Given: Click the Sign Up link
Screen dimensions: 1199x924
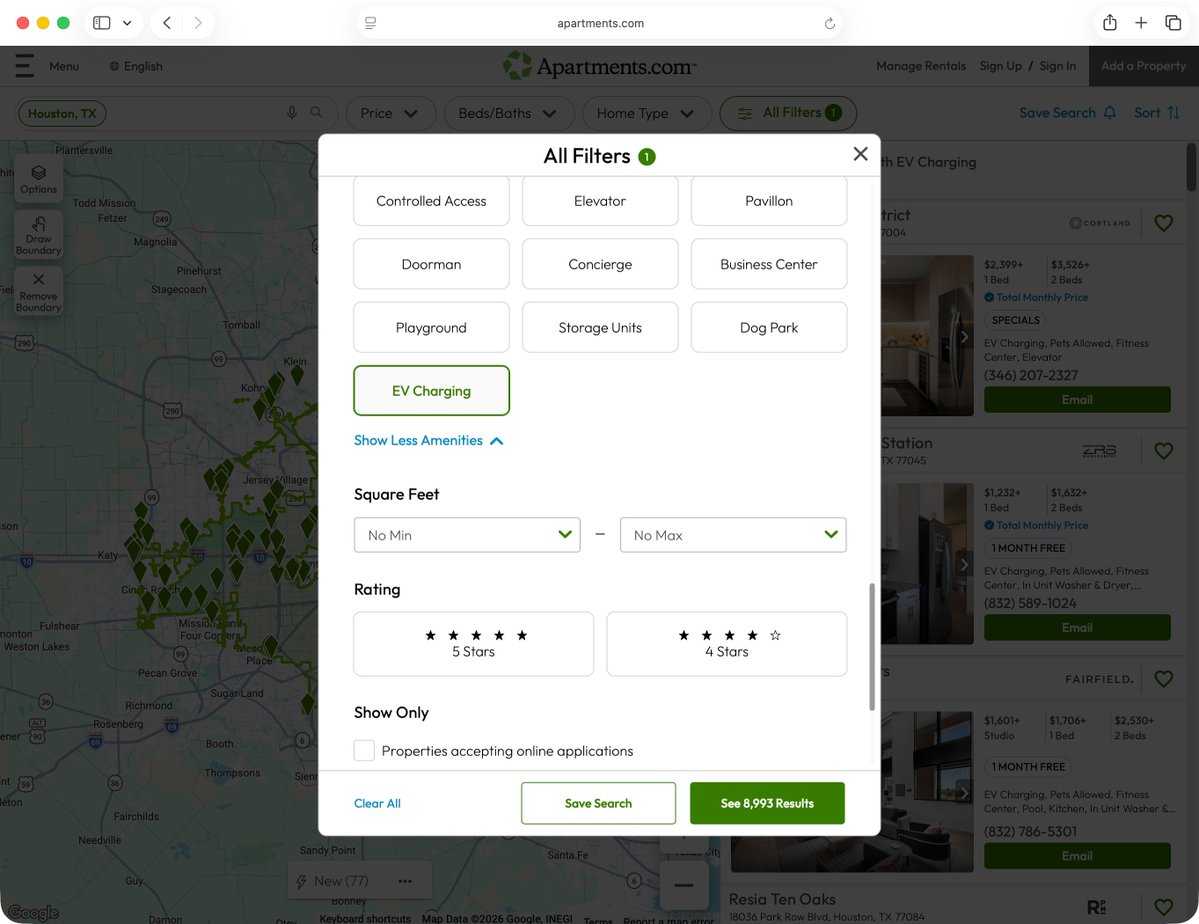Looking at the screenshot, I should (1000, 66).
